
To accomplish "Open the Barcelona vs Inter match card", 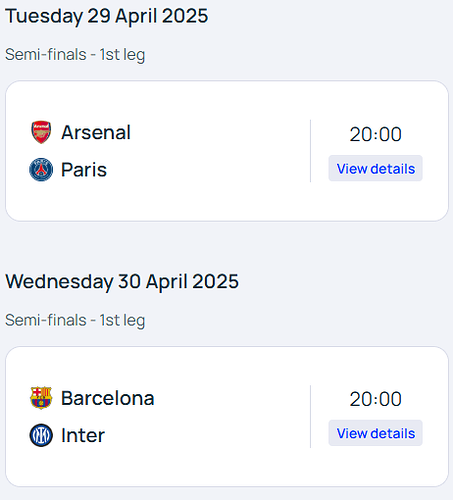I will tap(227, 416).
